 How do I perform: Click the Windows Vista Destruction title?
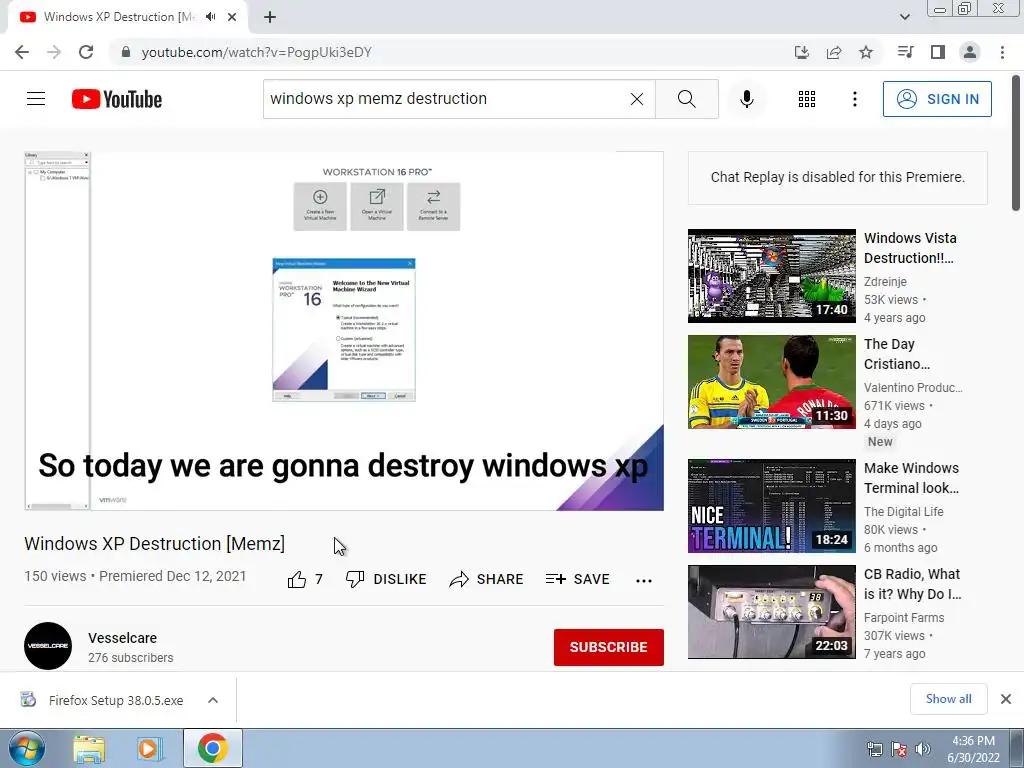[910, 248]
